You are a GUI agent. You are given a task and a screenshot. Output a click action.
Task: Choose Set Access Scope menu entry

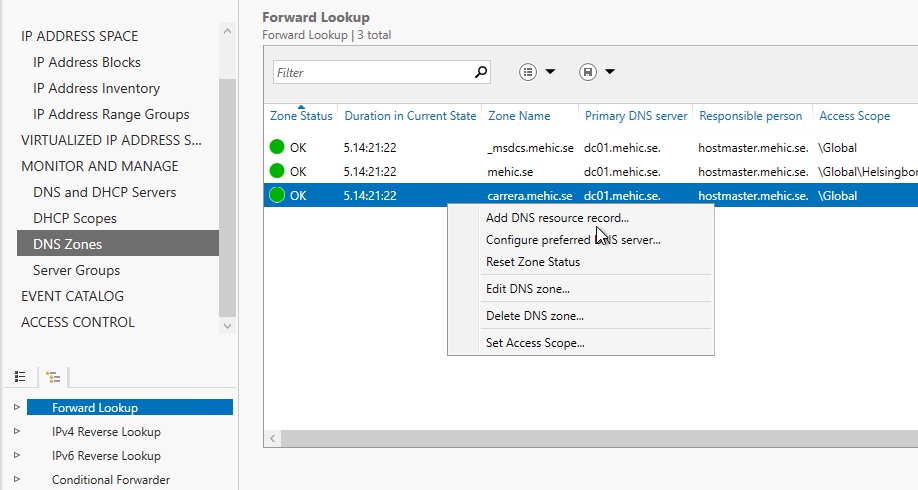pyautogui.click(x=535, y=343)
